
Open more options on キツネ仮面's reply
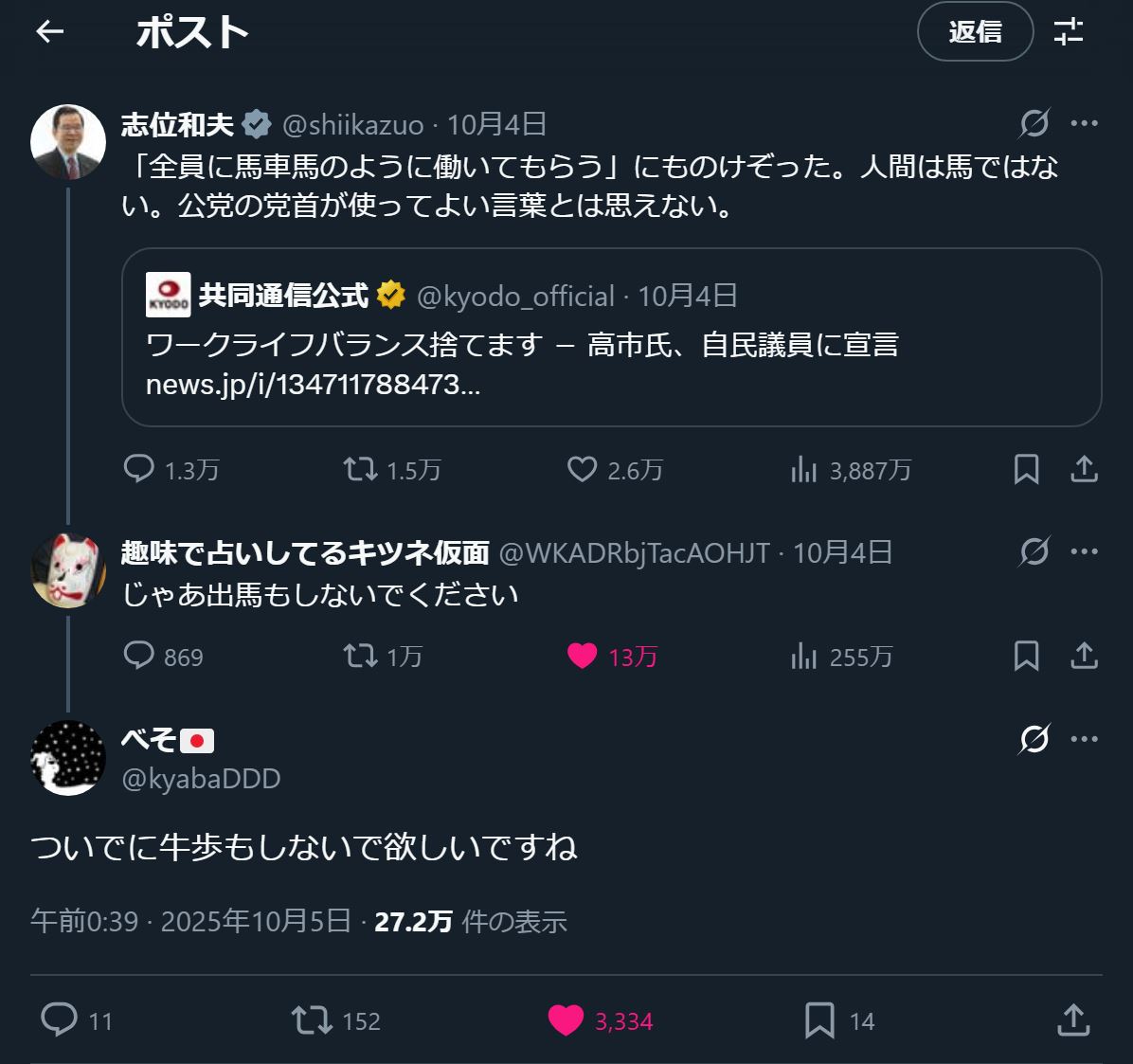1084,551
